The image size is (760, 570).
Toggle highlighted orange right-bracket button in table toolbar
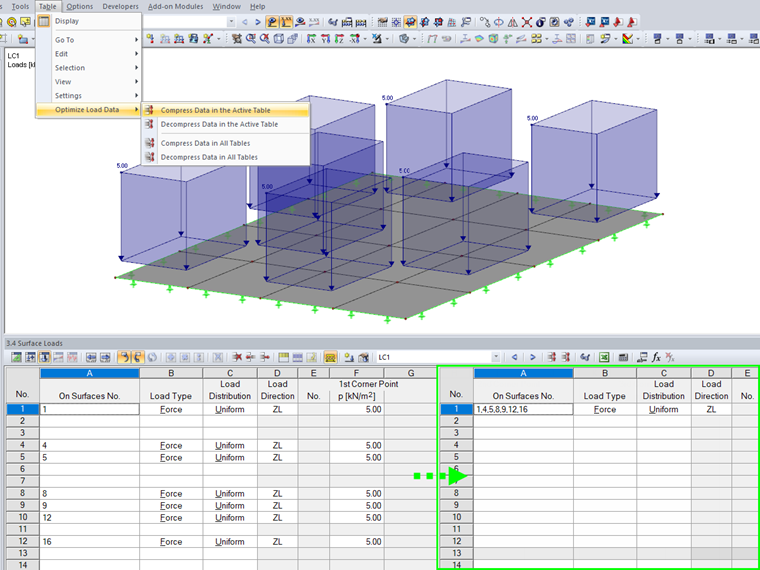point(138,357)
